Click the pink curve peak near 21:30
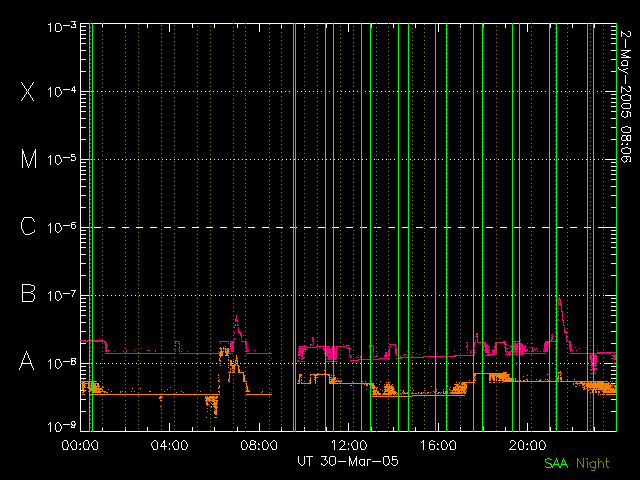The height and width of the screenshot is (480, 640). [559, 300]
